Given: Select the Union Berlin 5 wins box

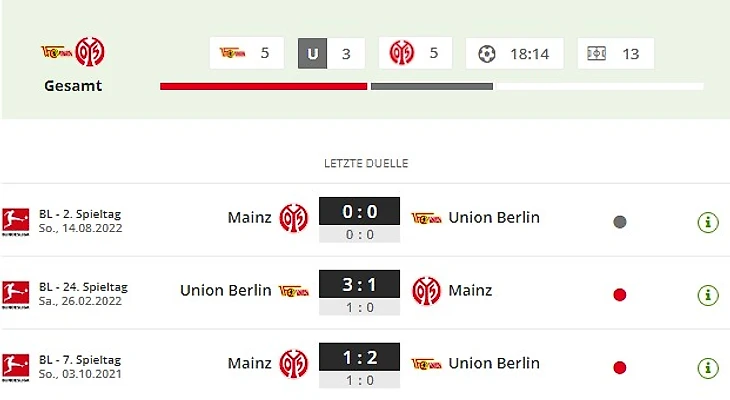Looking at the screenshot, I should click(246, 53).
